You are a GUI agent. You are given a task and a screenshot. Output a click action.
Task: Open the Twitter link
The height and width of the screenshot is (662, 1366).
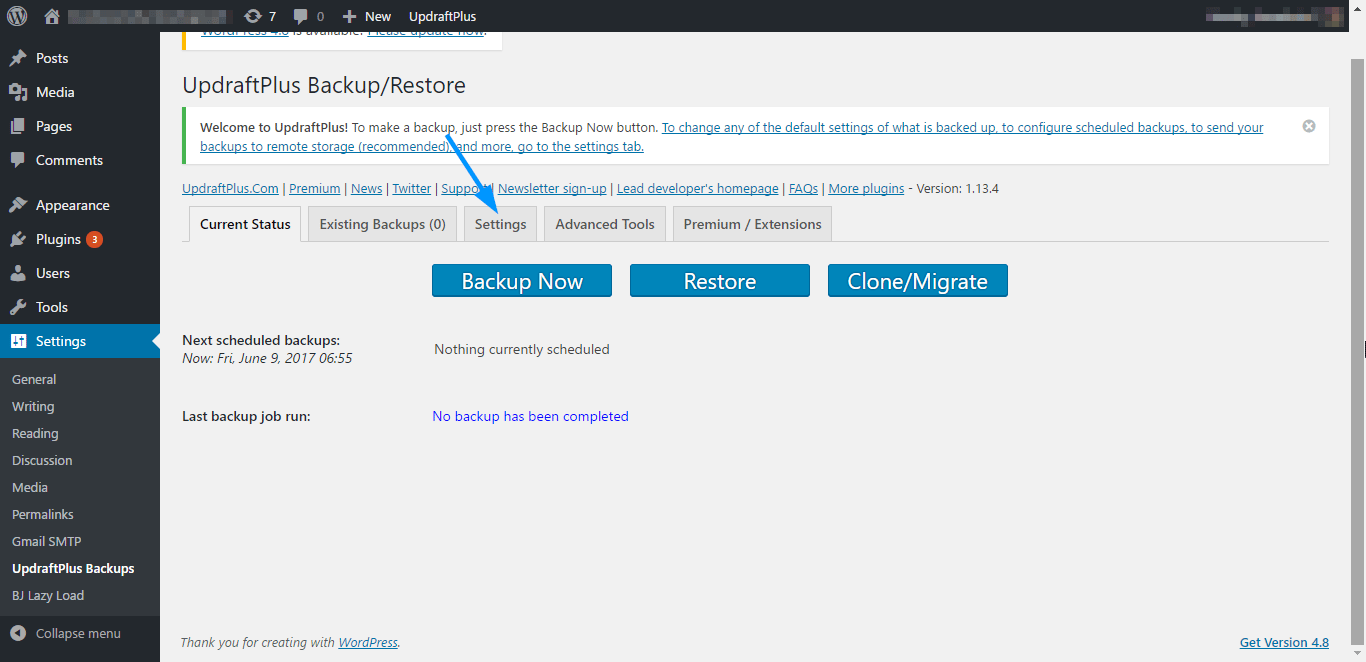[412, 188]
